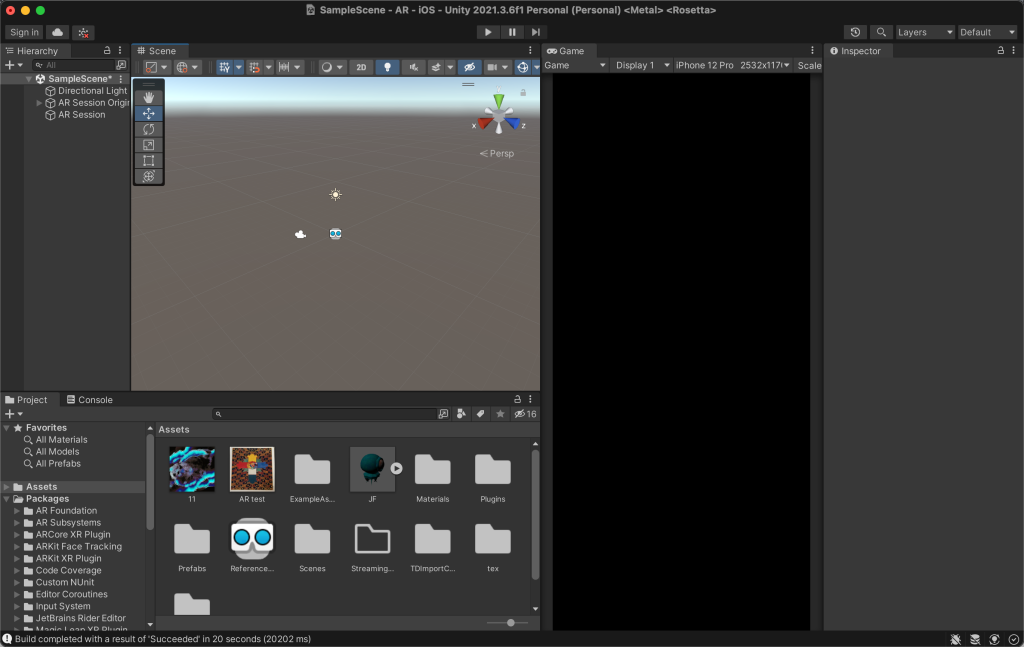Select the Hand view tool
Screen dimensions: 1024x647
pyautogui.click(x=148, y=97)
